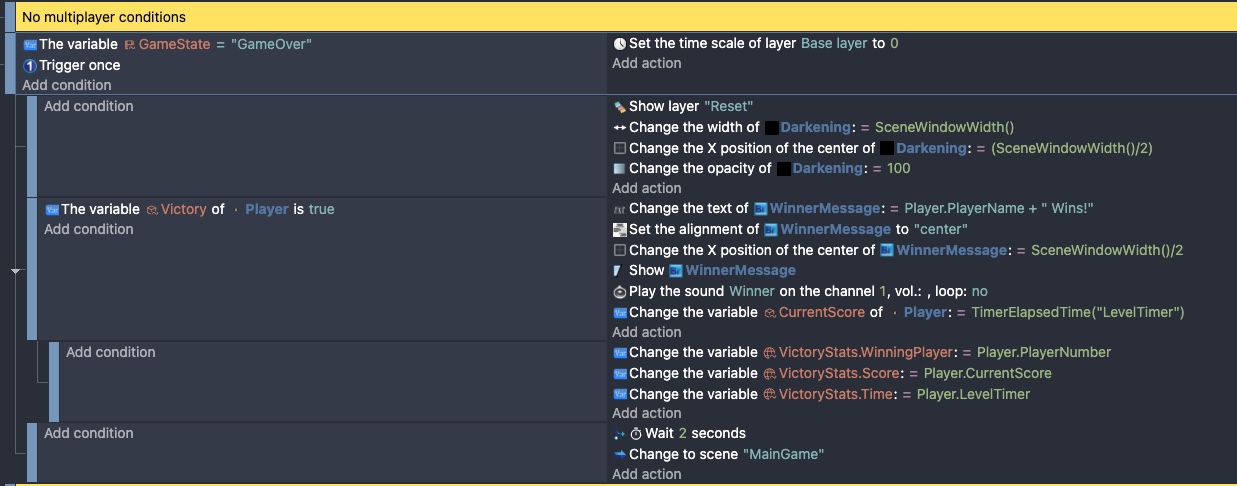Click the Play the sound Winner icon
1237x486 pixels.
pyautogui.click(x=619, y=292)
